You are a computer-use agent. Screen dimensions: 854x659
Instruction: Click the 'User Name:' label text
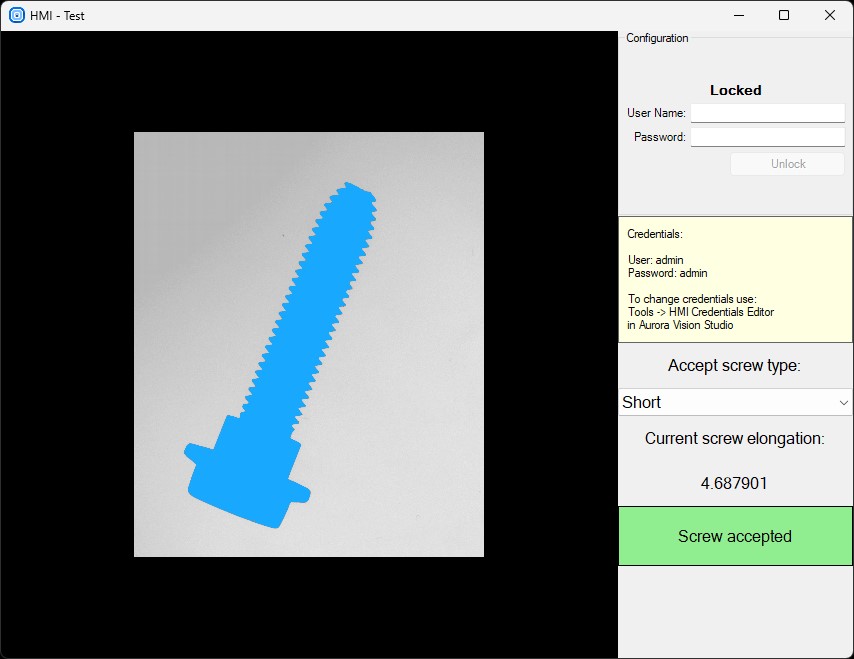click(x=656, y=113)
